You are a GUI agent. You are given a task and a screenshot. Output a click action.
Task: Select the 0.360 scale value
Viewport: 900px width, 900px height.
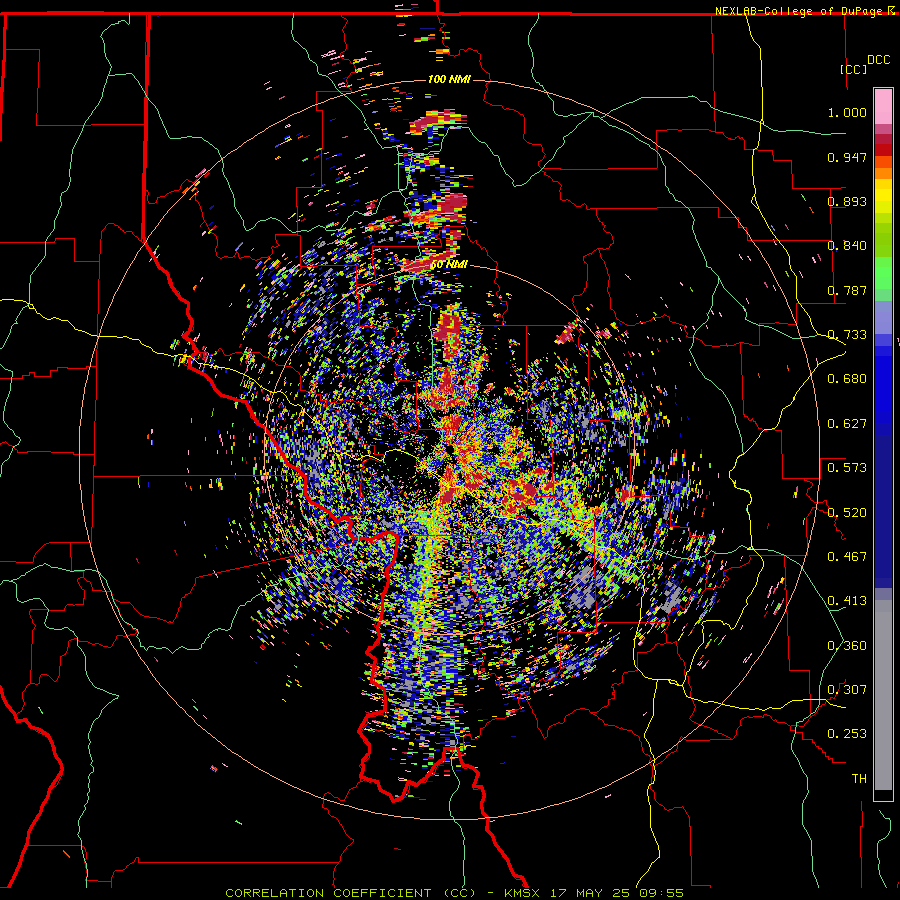click(847, 646)
